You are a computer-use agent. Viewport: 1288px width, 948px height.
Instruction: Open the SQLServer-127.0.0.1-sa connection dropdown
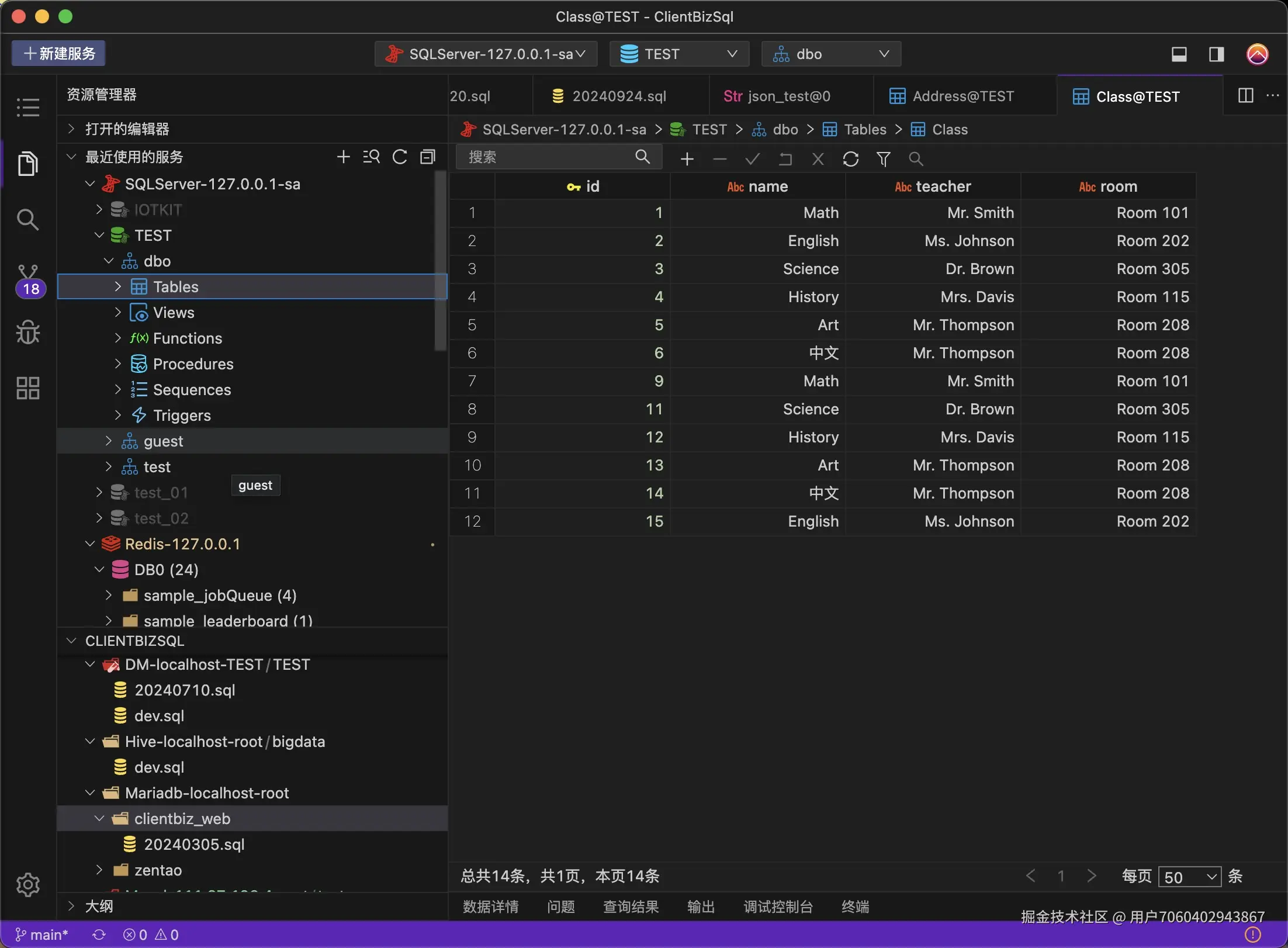(486, 54)
